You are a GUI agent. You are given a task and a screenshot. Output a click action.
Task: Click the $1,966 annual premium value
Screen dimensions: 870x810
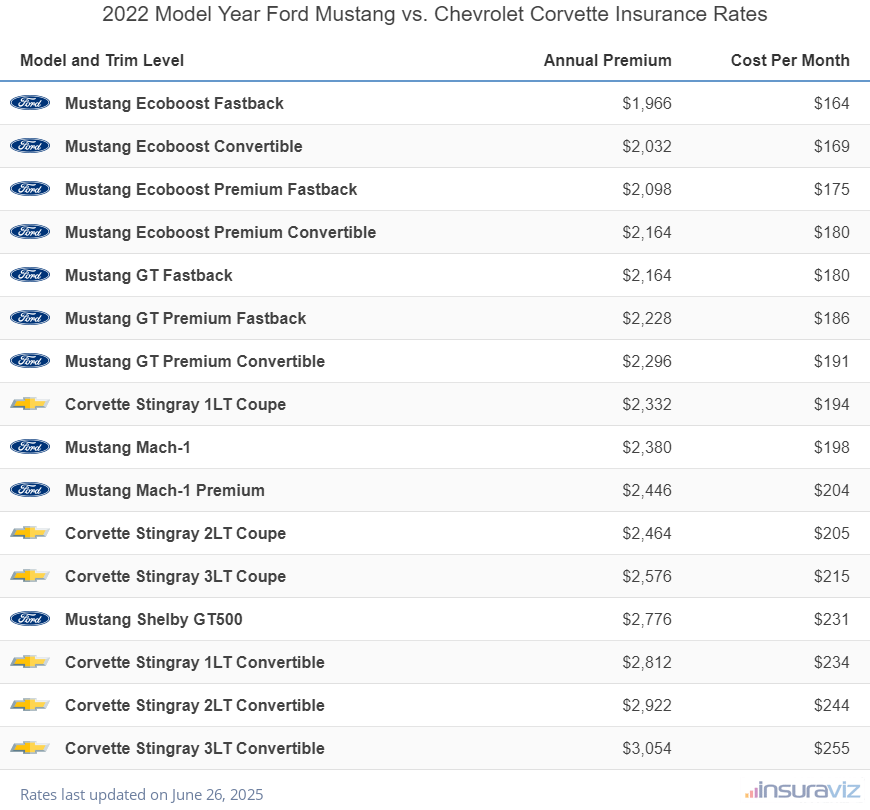(x=647, y=103)
